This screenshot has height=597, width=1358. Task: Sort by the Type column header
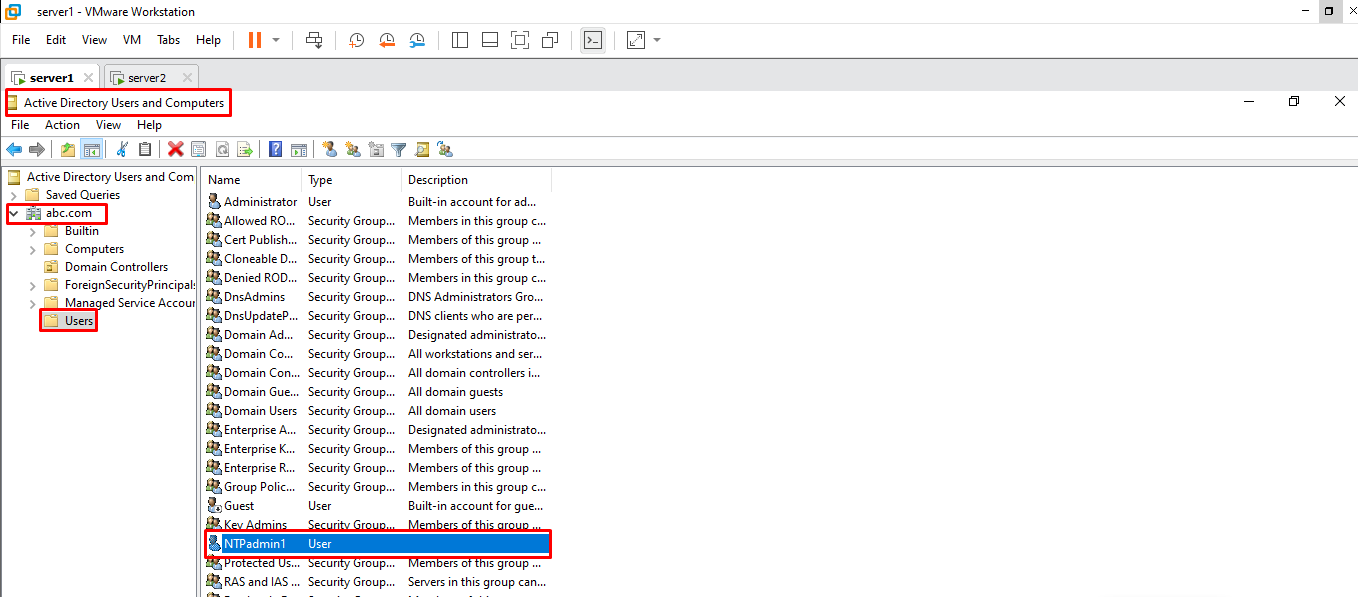[352, 180]
